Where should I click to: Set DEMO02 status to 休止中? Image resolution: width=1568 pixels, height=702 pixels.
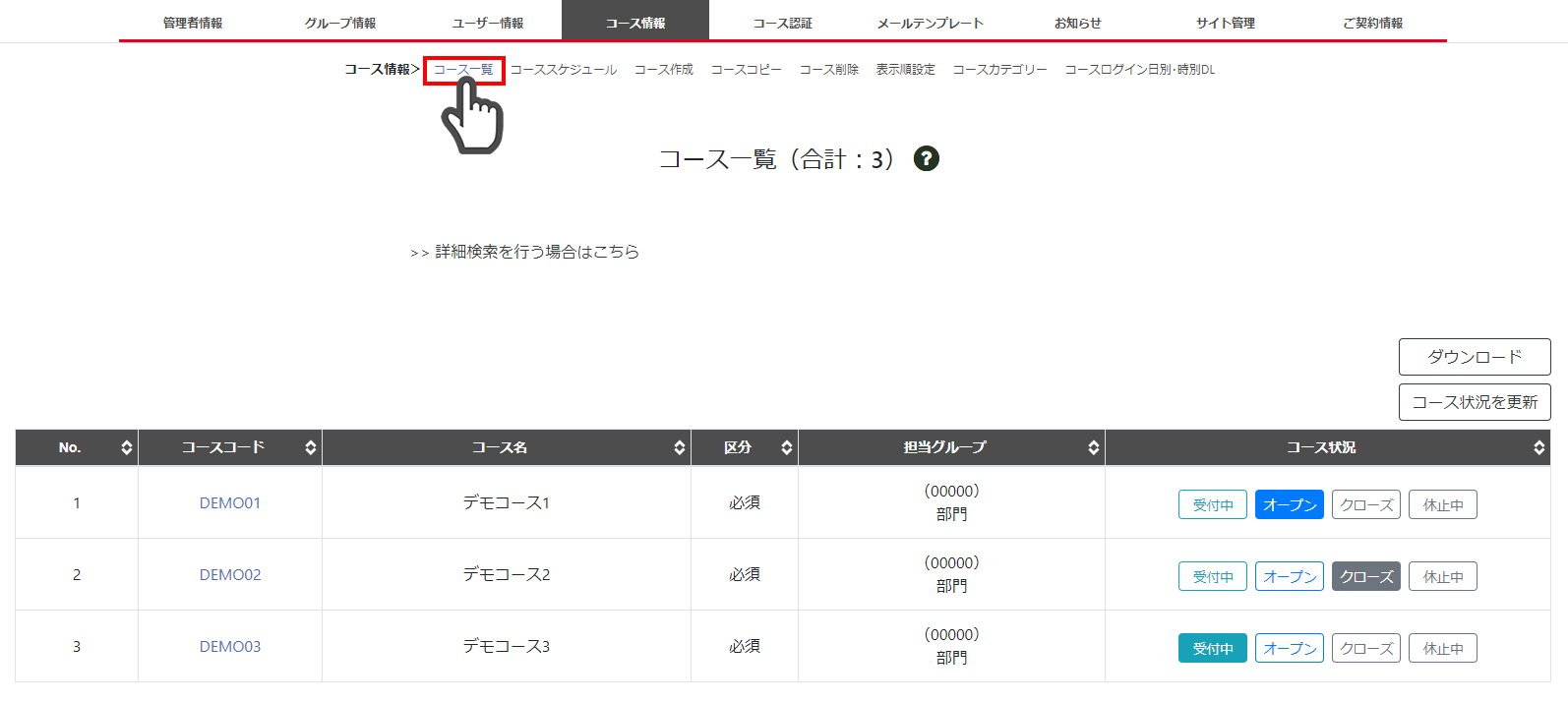click(x=1443, y=576)
